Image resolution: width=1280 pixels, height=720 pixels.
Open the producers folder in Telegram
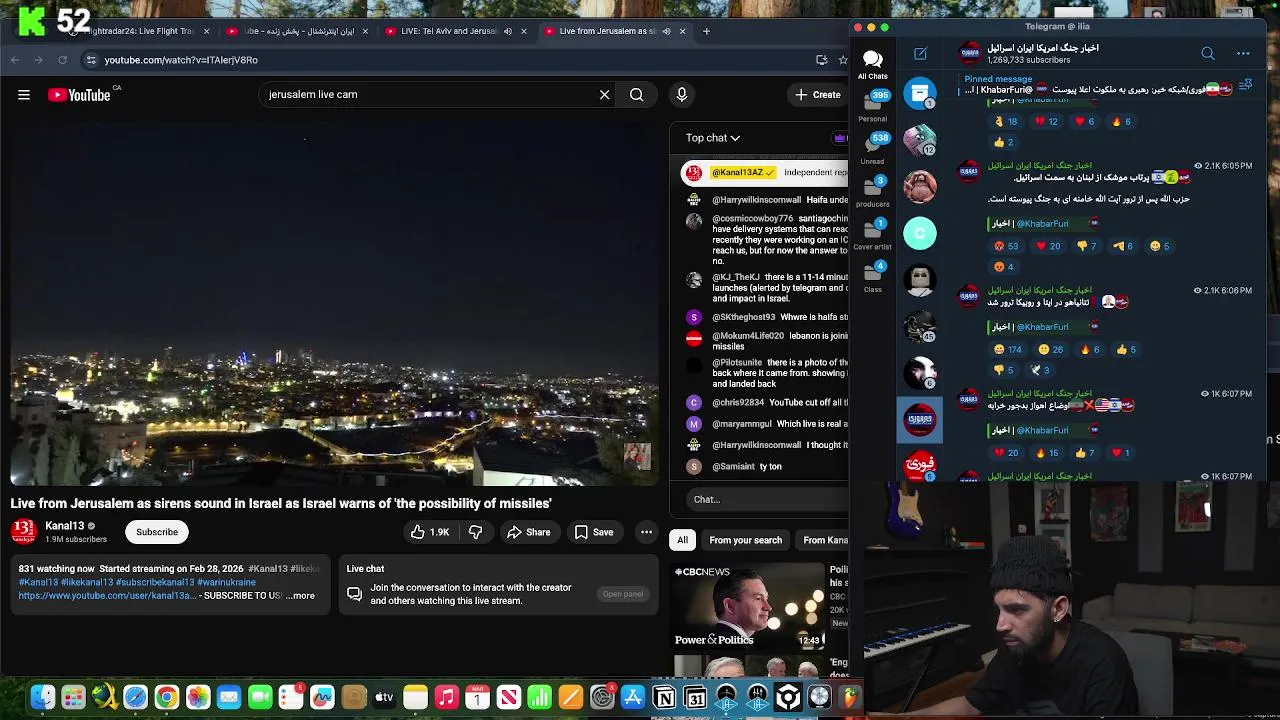872,191
